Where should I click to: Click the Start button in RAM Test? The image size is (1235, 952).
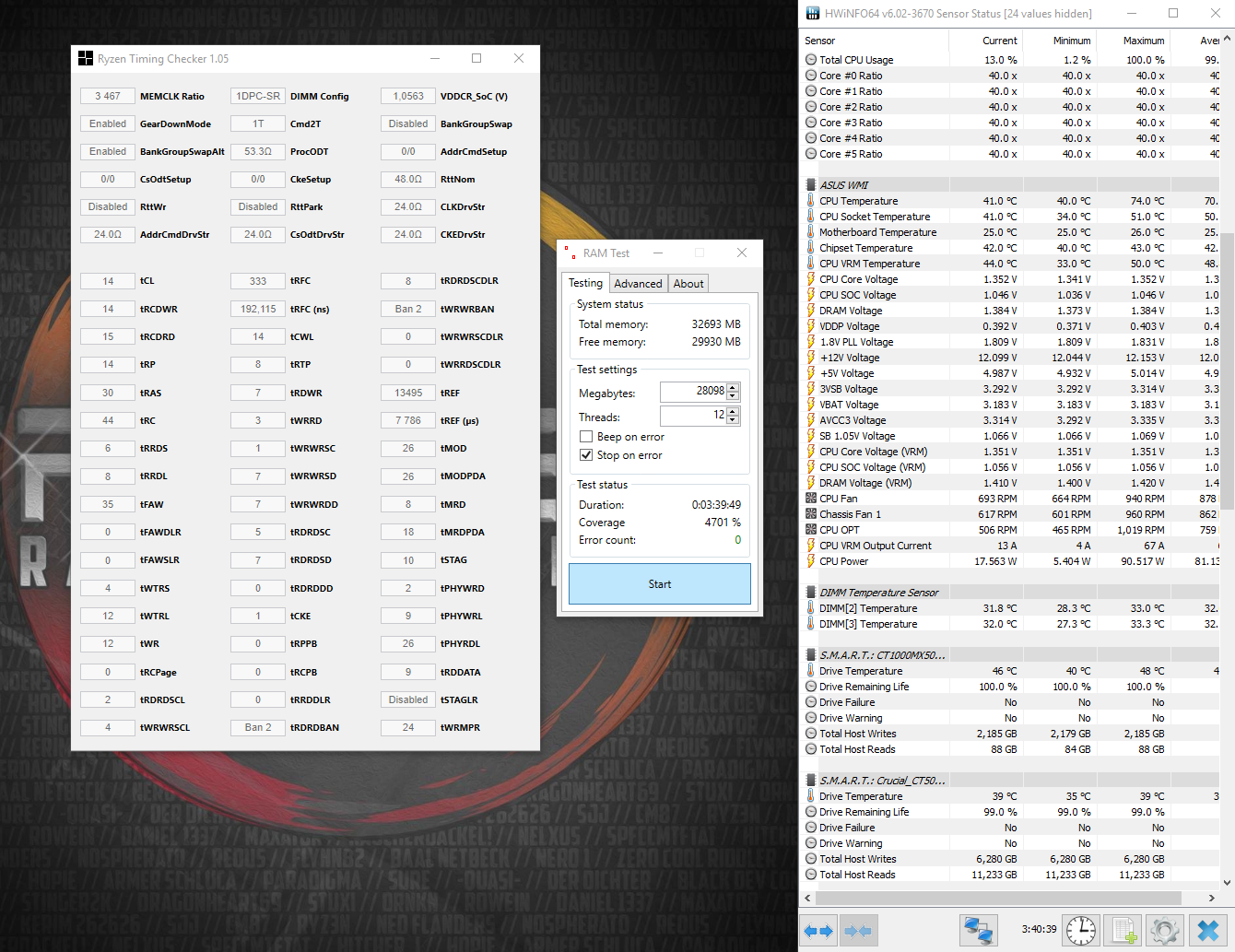(x=660, y=584)
